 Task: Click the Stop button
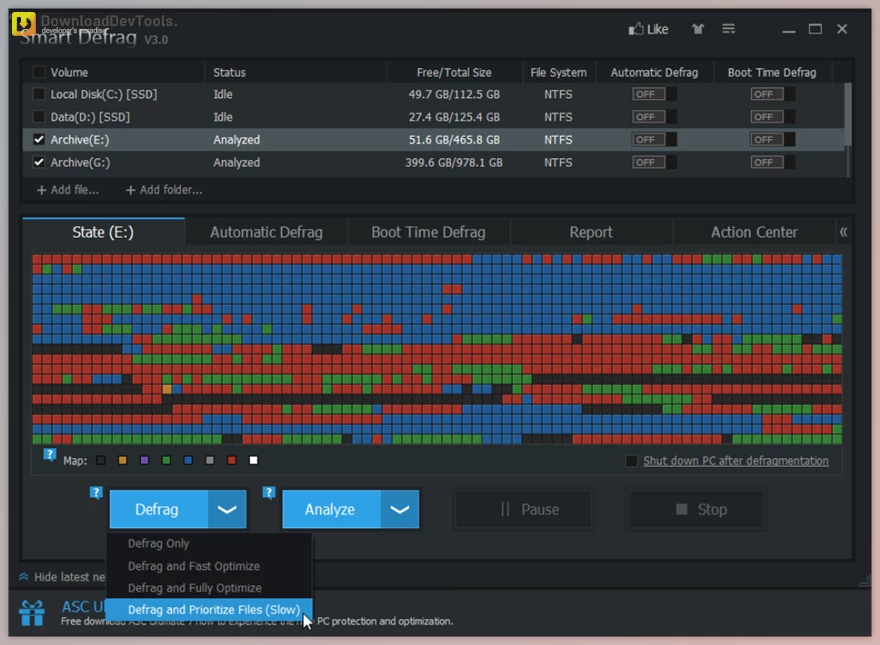(696, 509)
